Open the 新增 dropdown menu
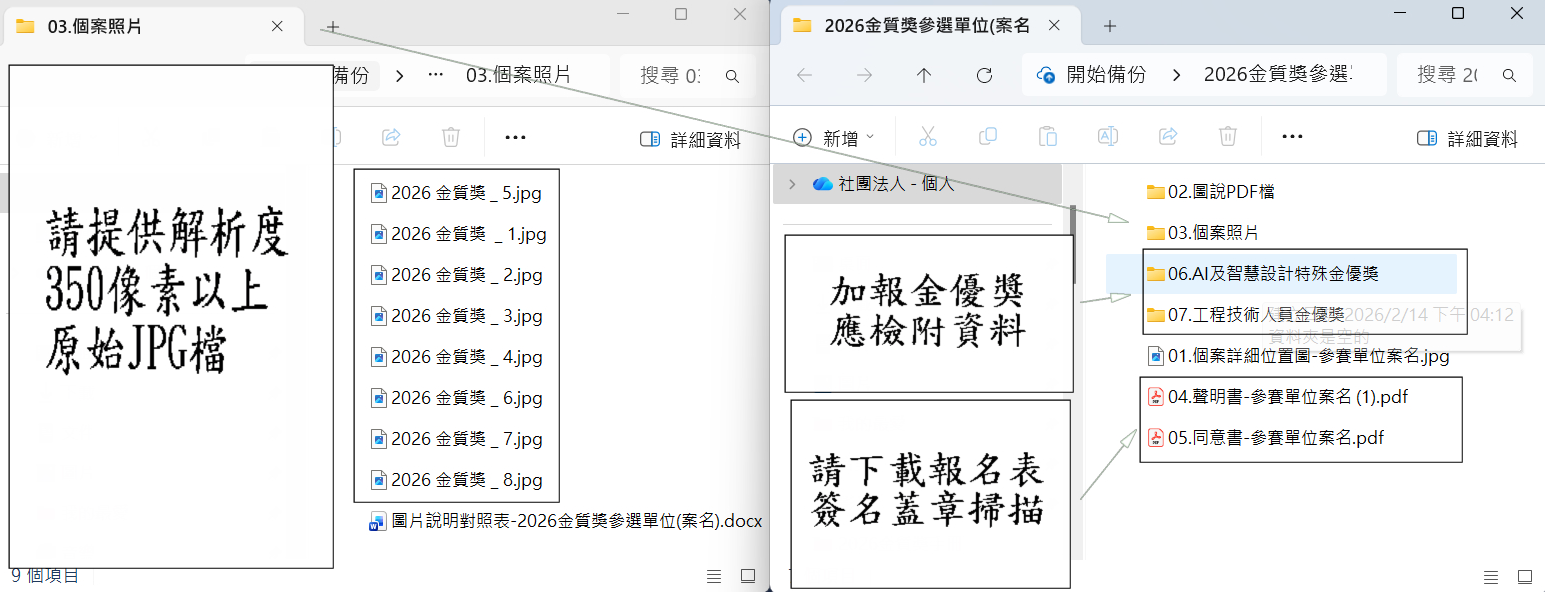 pyautogui.click(x=834, y=138)
